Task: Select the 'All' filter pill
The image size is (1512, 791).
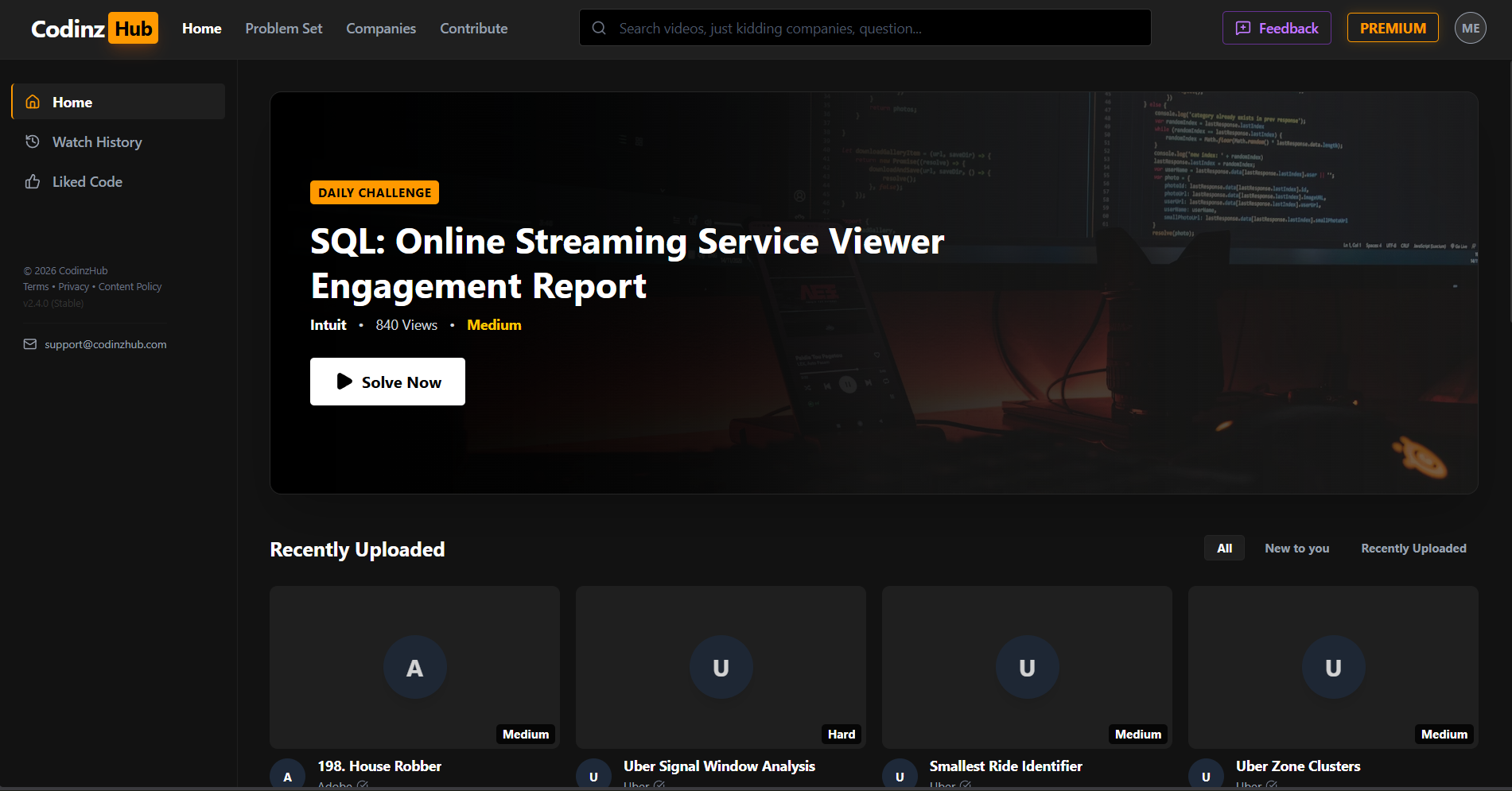Action: tap(1223, 548)
